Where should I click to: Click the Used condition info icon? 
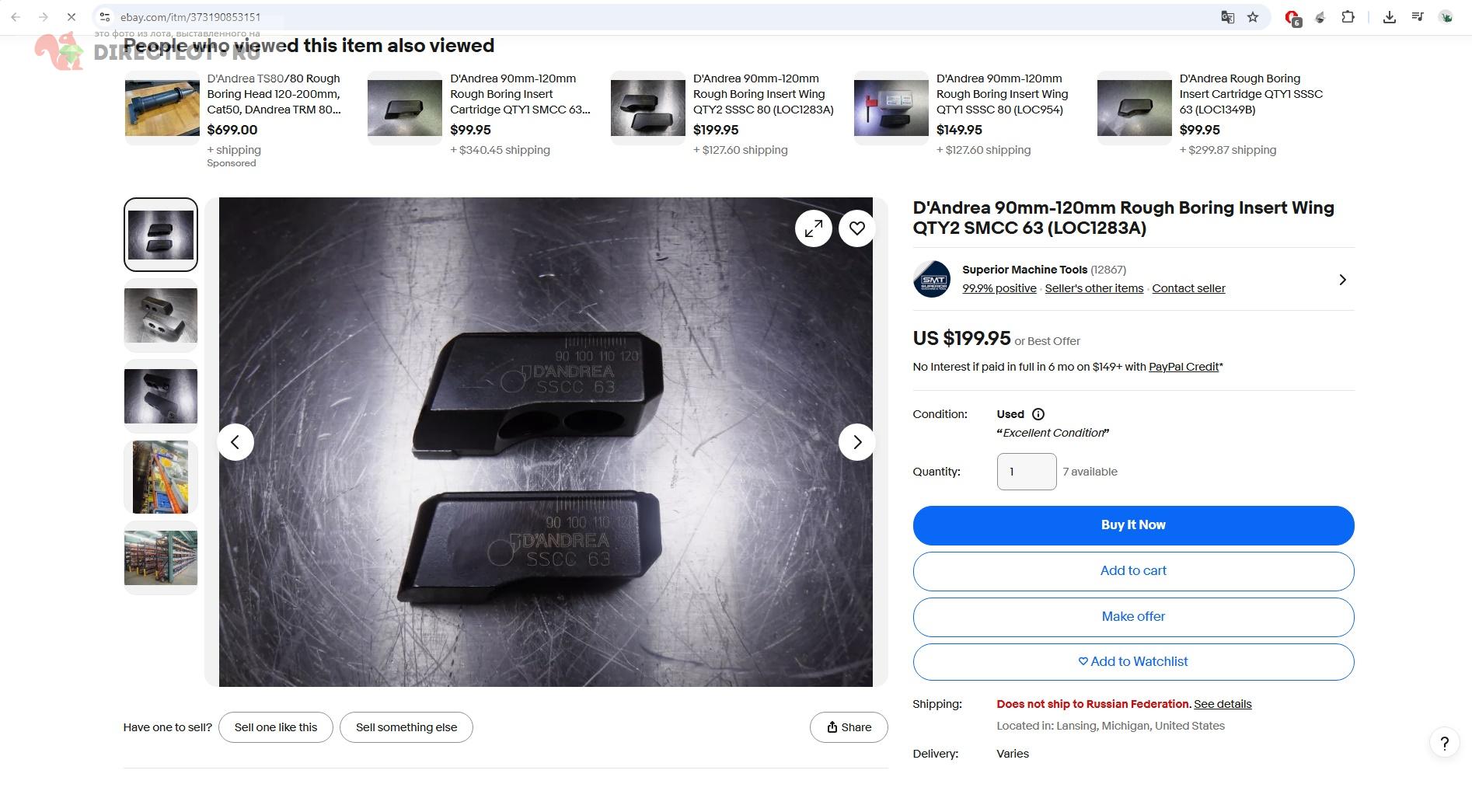(1038, 414)
